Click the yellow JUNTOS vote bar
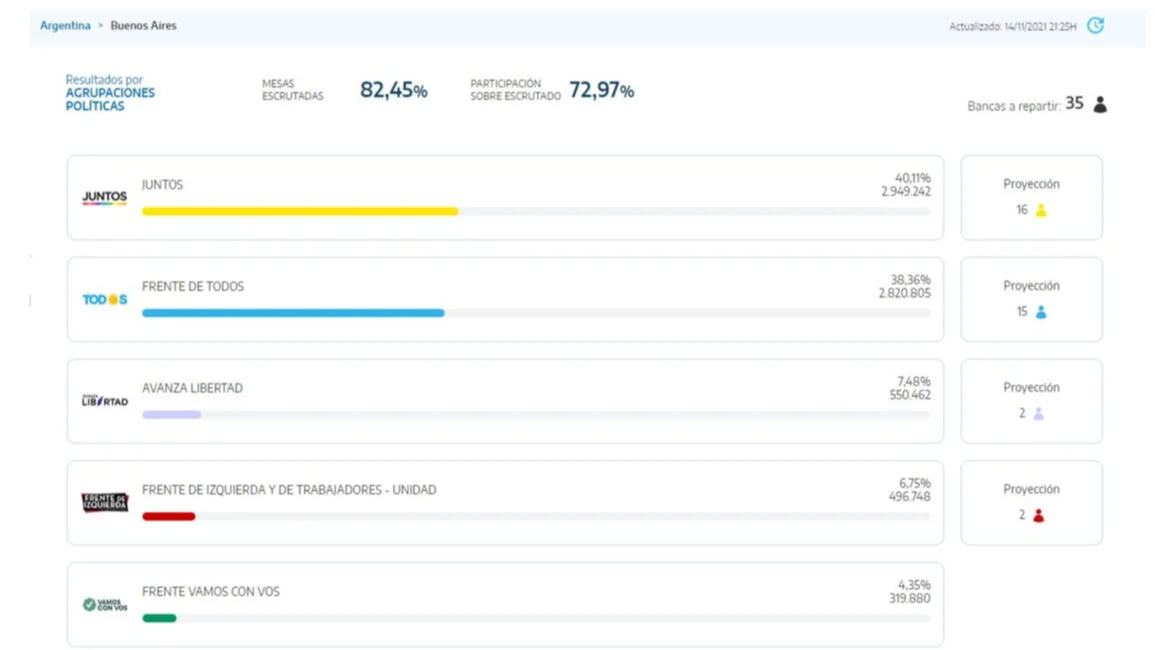The width and height of the screenshot is (1155, 650). pyautogui.click(x=300, y=212)
